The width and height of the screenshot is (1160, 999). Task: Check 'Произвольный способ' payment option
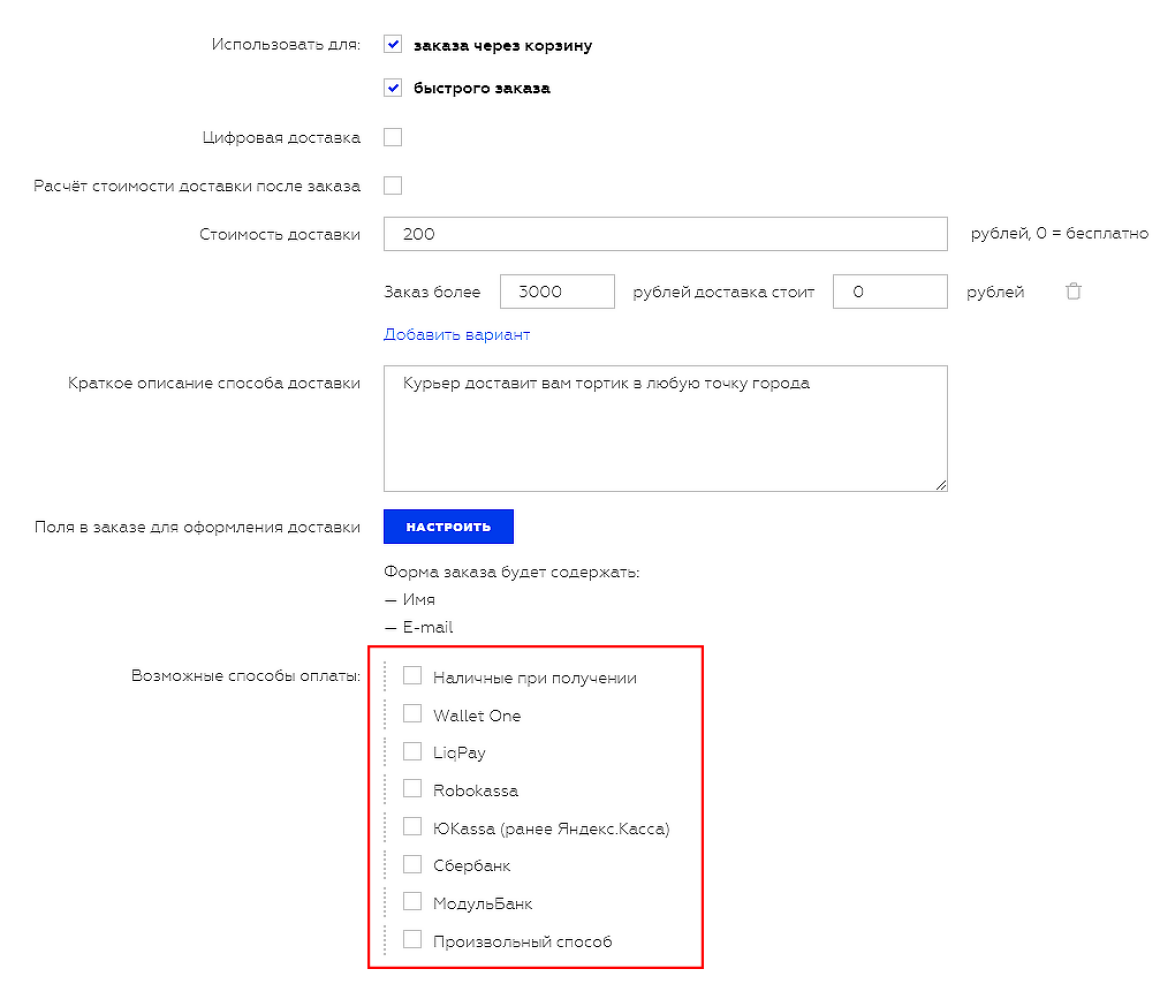pos(412,940)
